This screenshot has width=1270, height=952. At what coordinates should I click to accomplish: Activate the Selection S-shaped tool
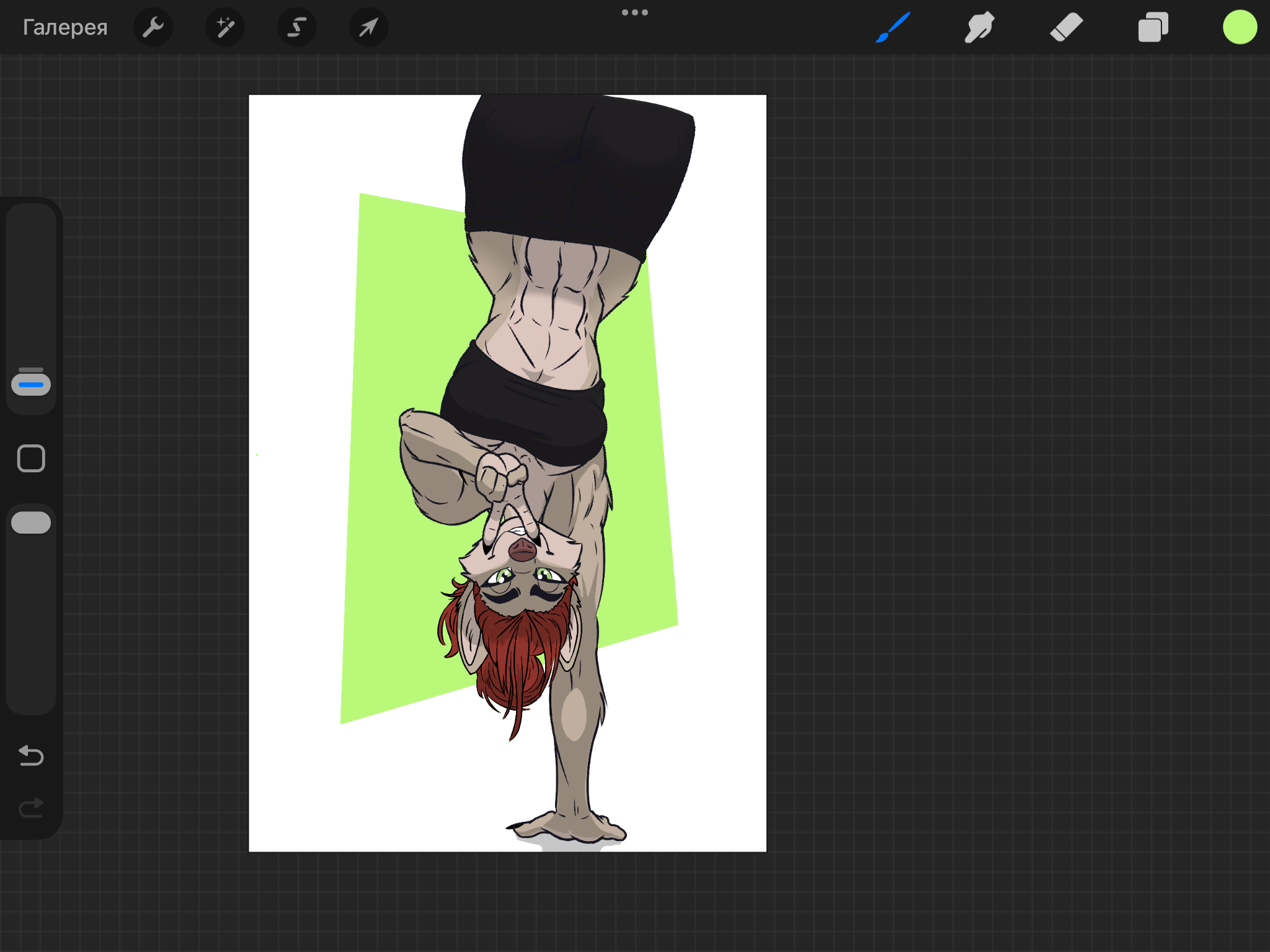tap(297, 27)
